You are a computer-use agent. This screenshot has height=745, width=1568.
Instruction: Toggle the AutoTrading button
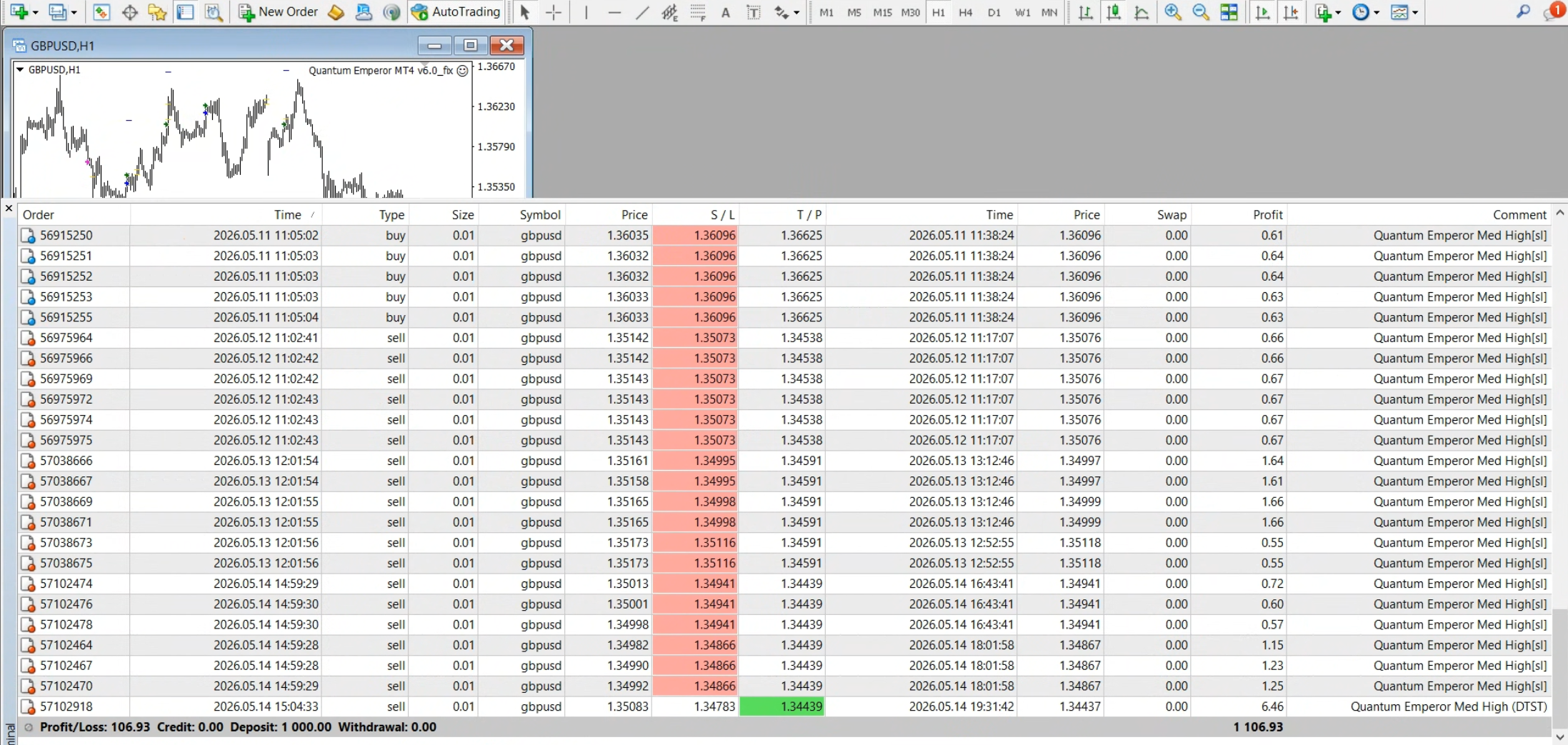456,12
